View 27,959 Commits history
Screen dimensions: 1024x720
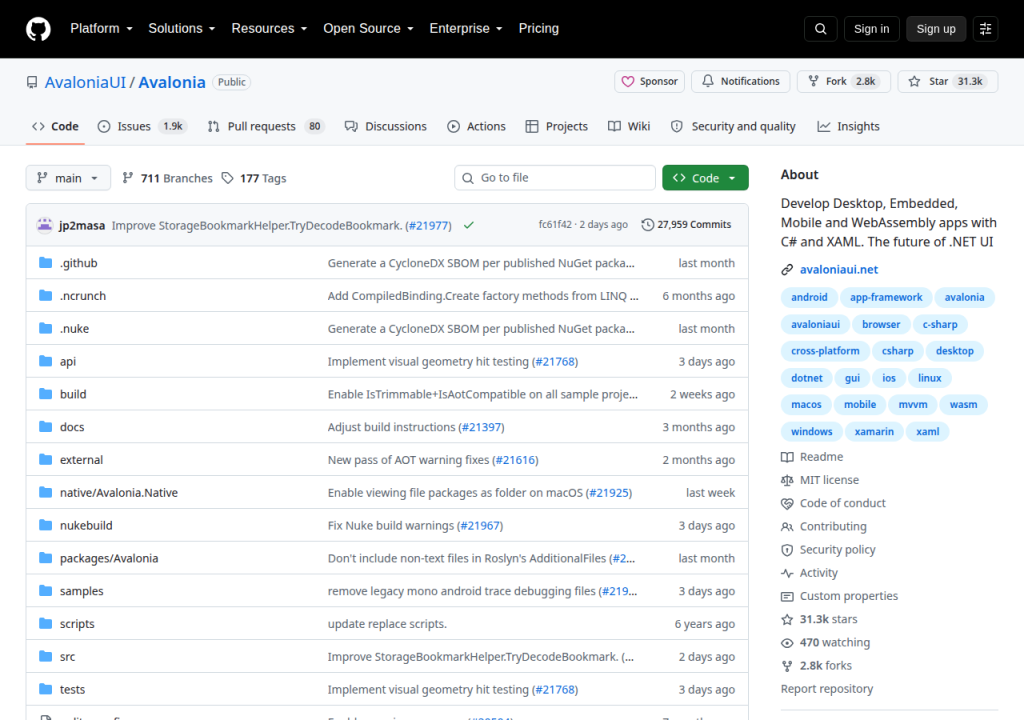coord(686,225)
